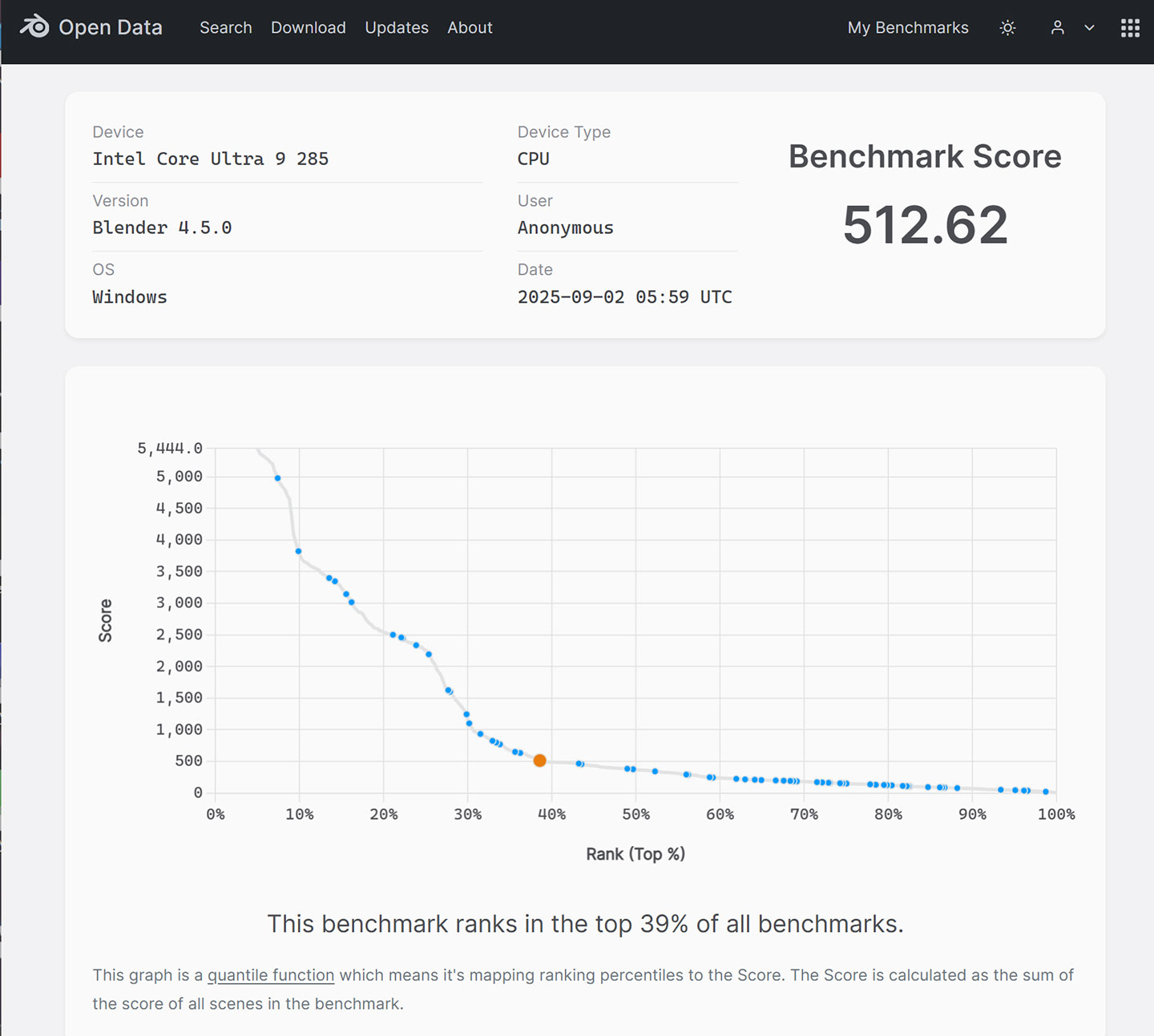Select the orange highlighted benchmark point

[x=540, y=760]
